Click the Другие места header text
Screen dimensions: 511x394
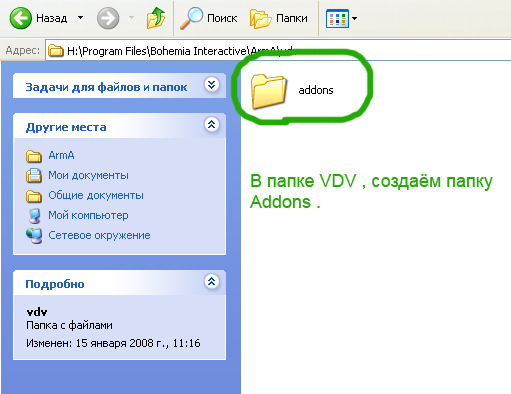(66, 127)
